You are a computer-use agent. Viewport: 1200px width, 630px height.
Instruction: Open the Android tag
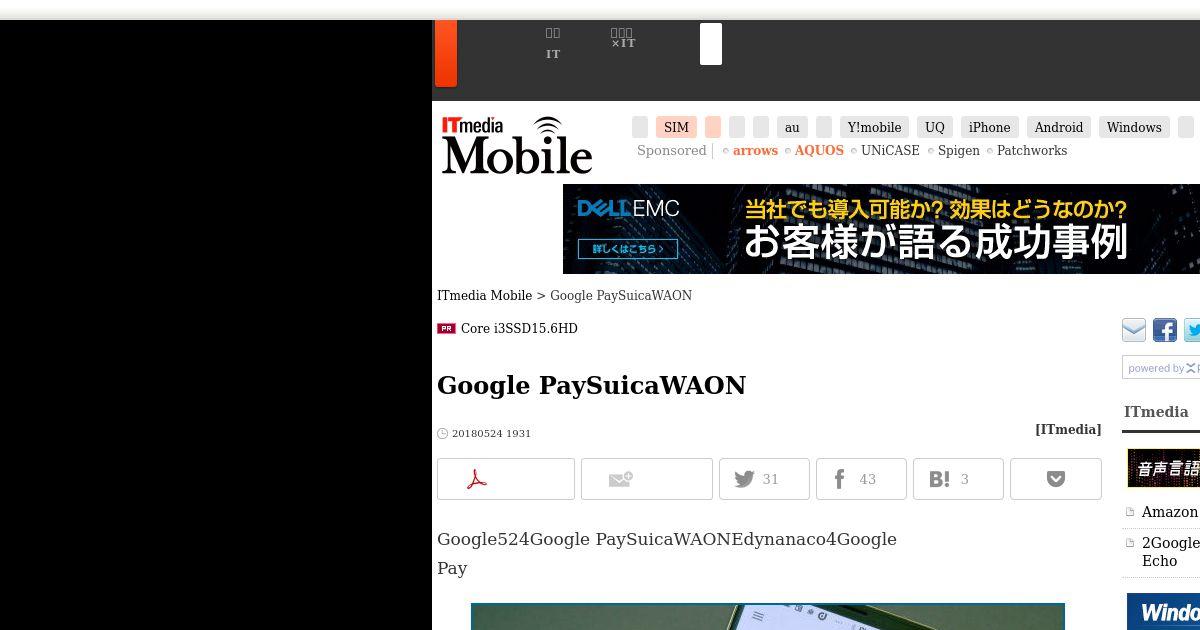click(1059, 127)
